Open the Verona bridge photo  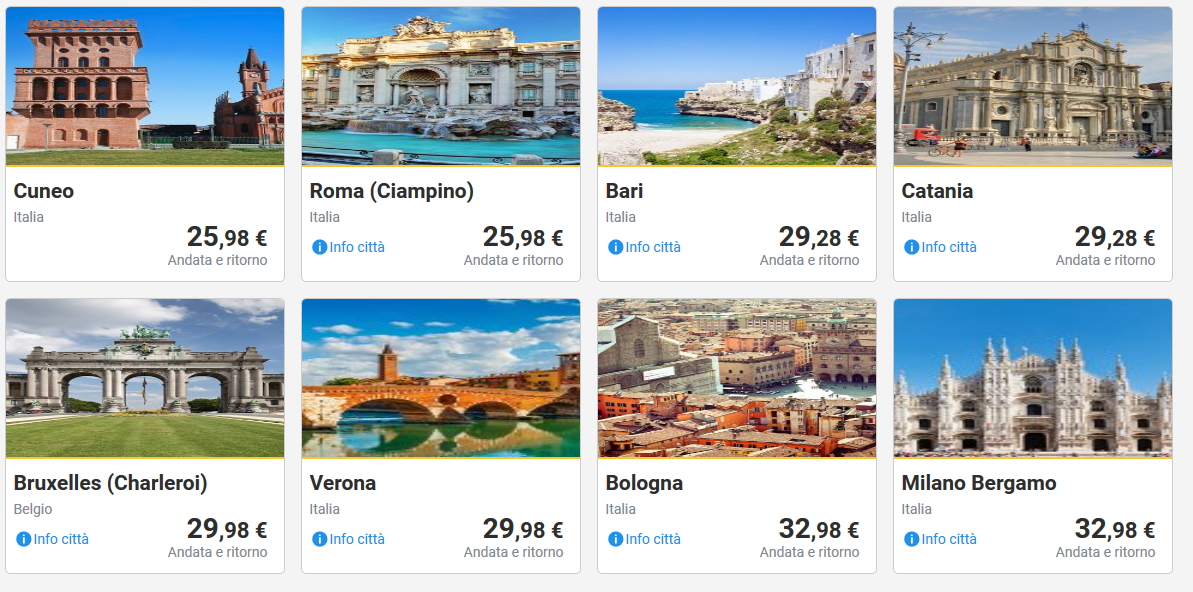(441, 378)
